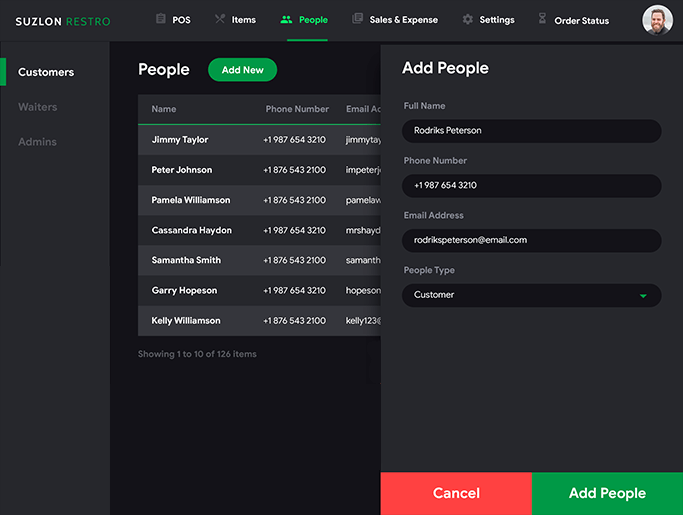Open the Items tab
683x515 pixels.
(243, 20)
